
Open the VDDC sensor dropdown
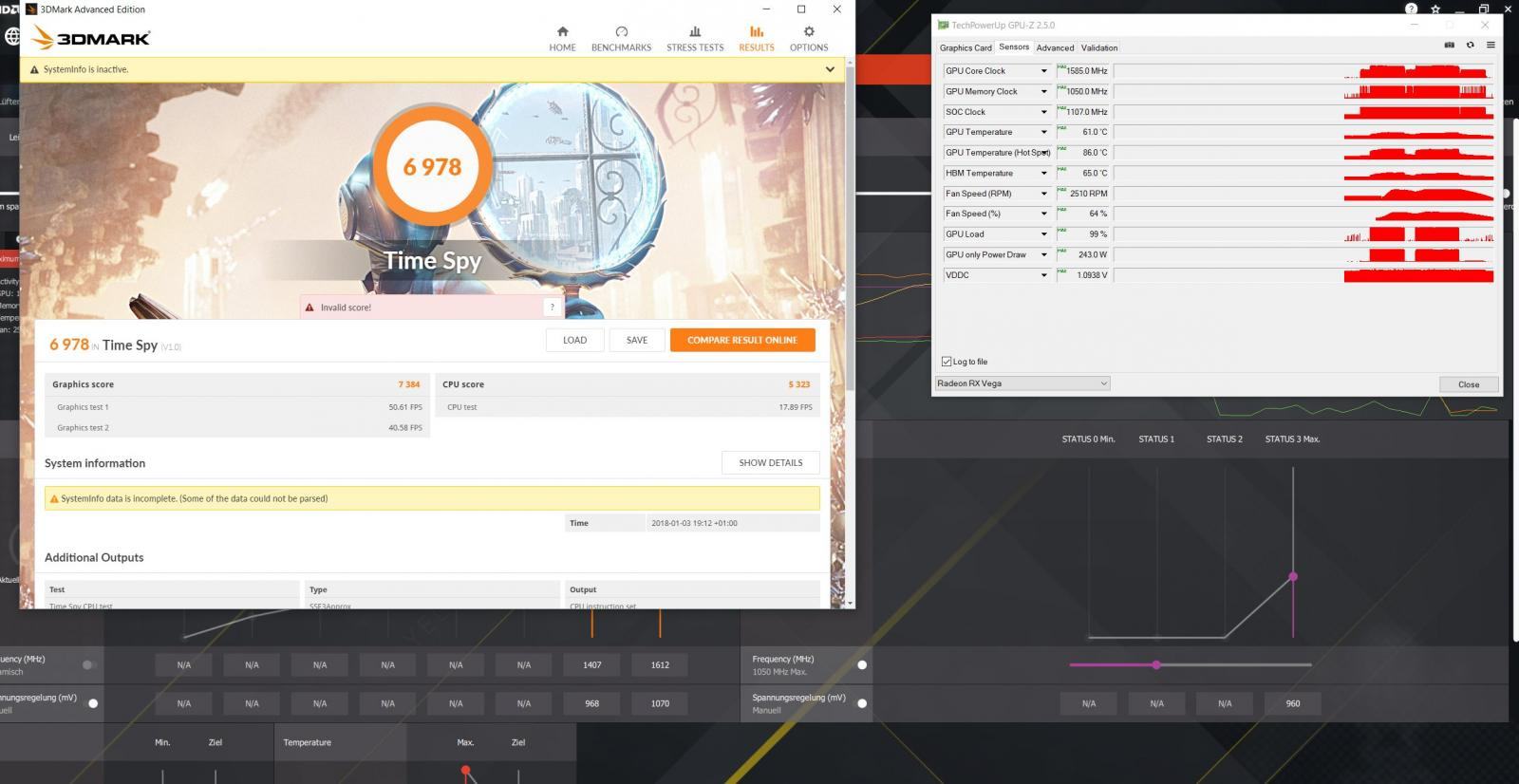[x=1043, y=275]
